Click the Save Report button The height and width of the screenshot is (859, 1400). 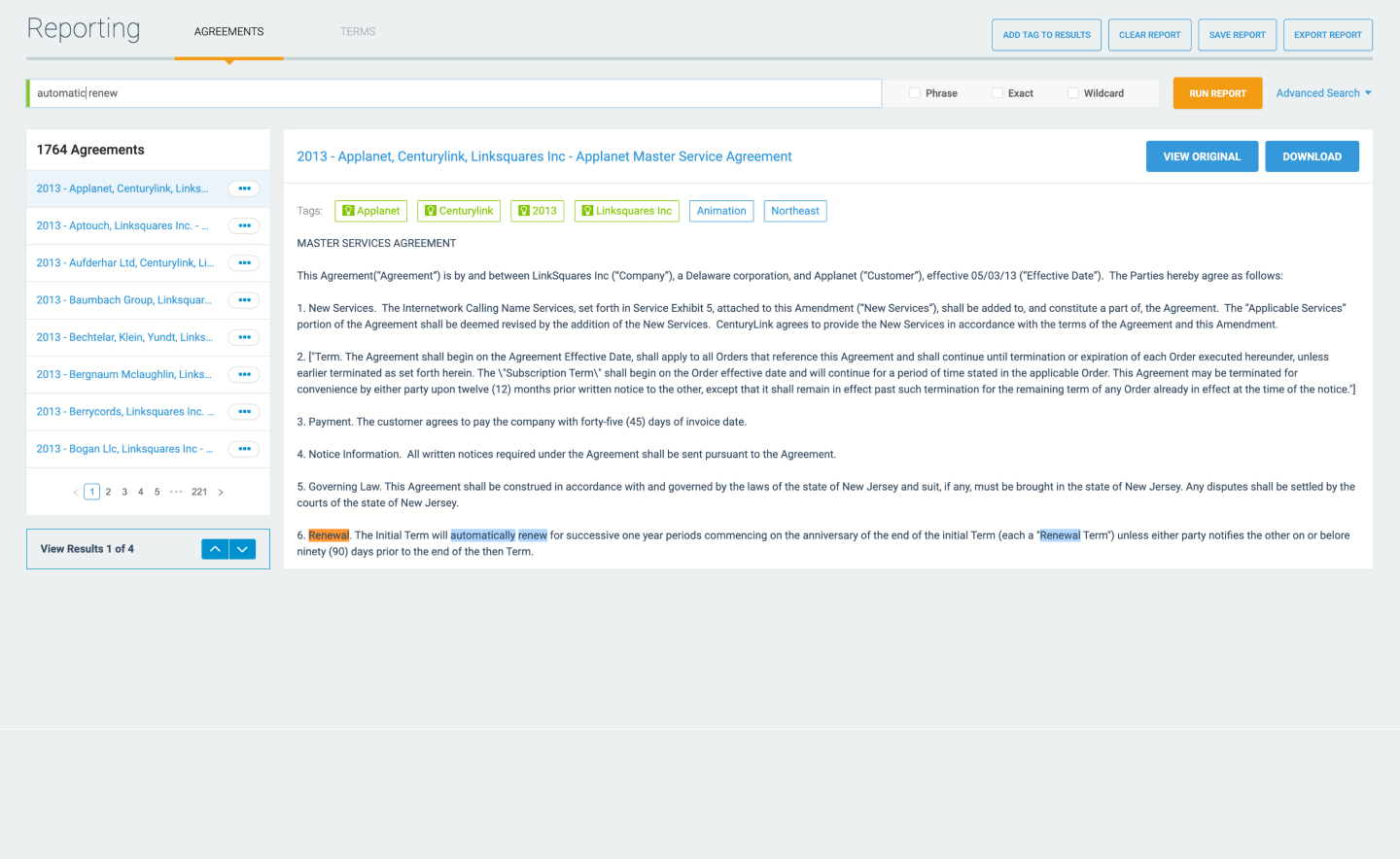point(1238,35)
